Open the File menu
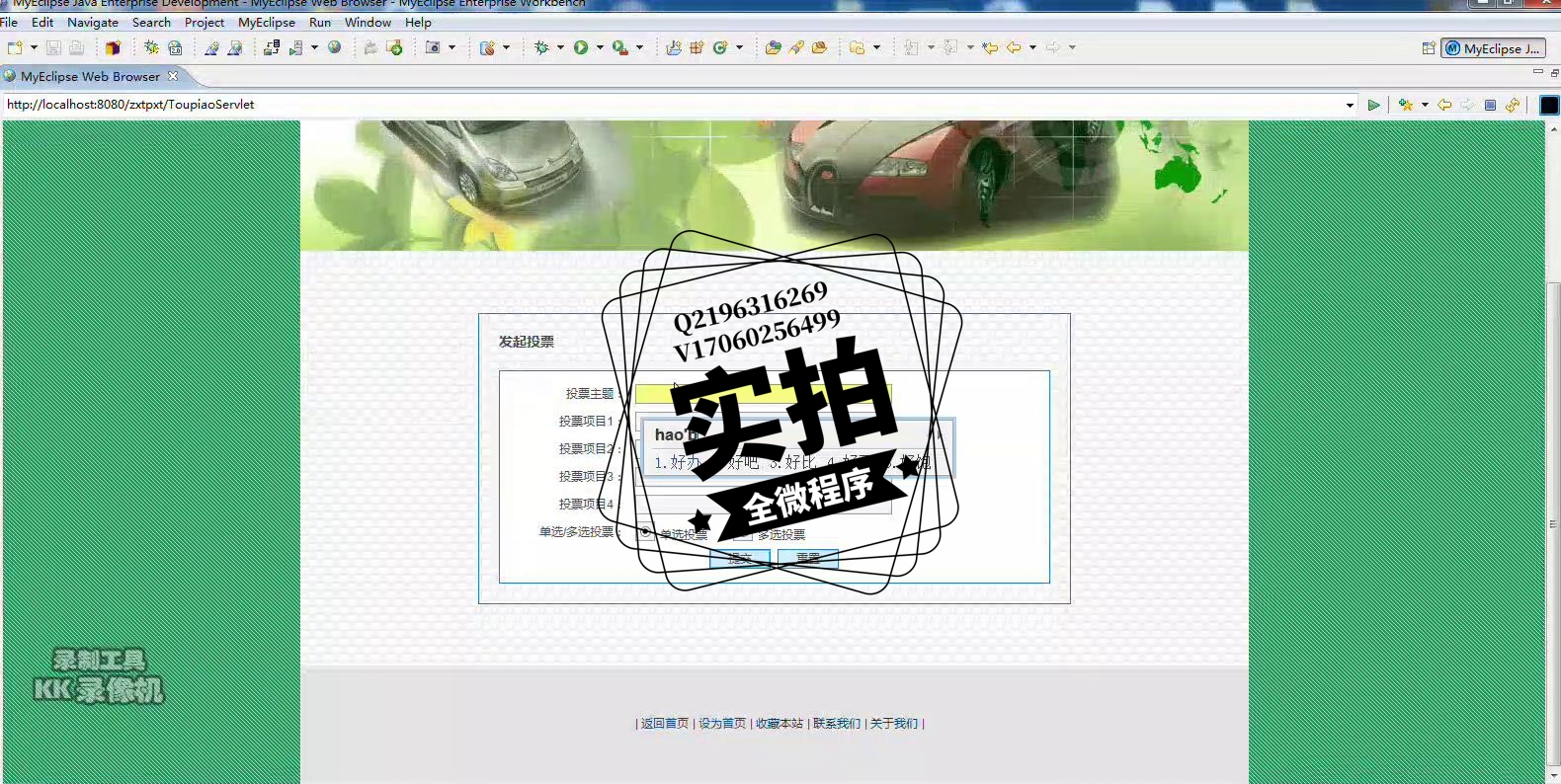The height and width of the screenshot is (784, 1561). tap(9, 22)
